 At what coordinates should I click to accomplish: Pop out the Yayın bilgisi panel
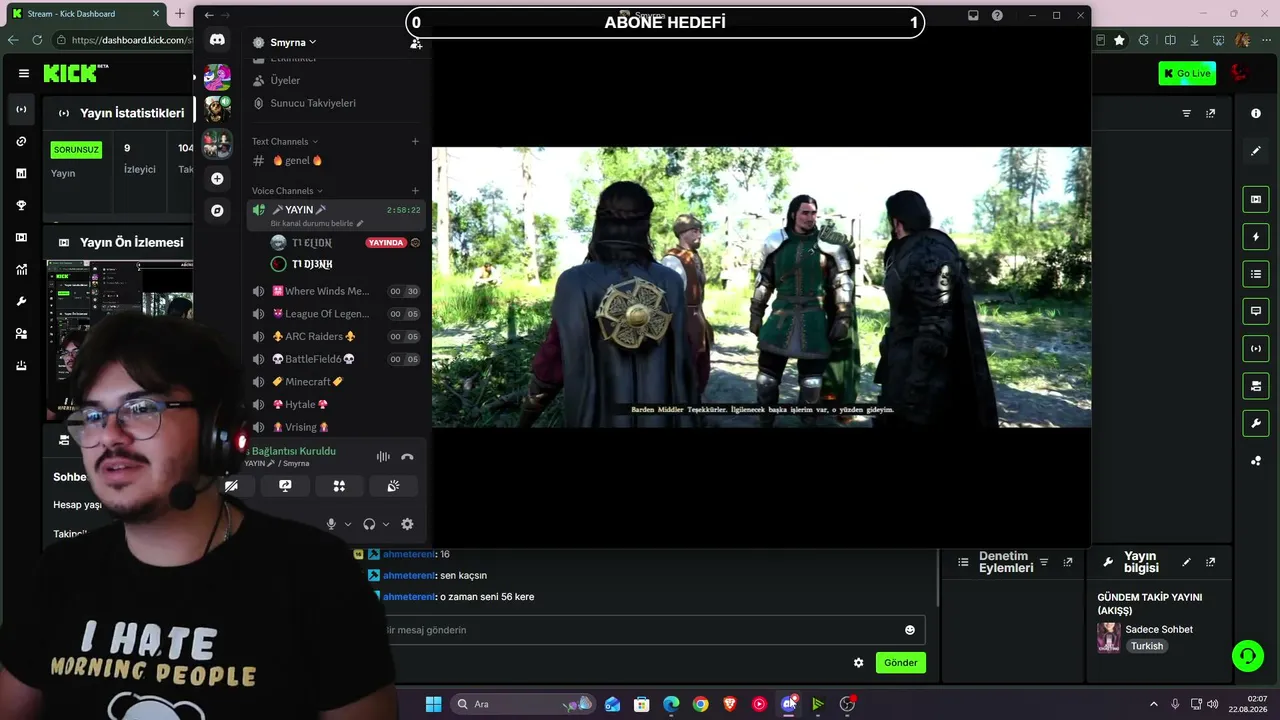coord(1210,562)
